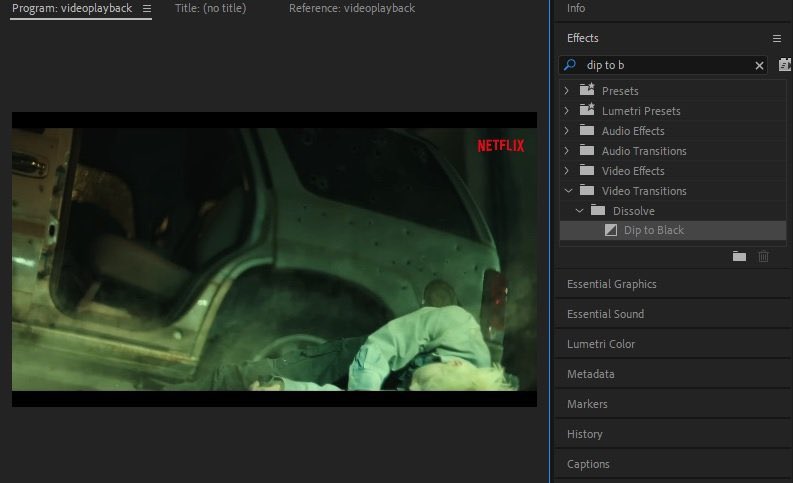Image resolution: width=793 pixels, height=483 pixels.
Task: Click the Dissolve folder icon
Action: point(598,210)
